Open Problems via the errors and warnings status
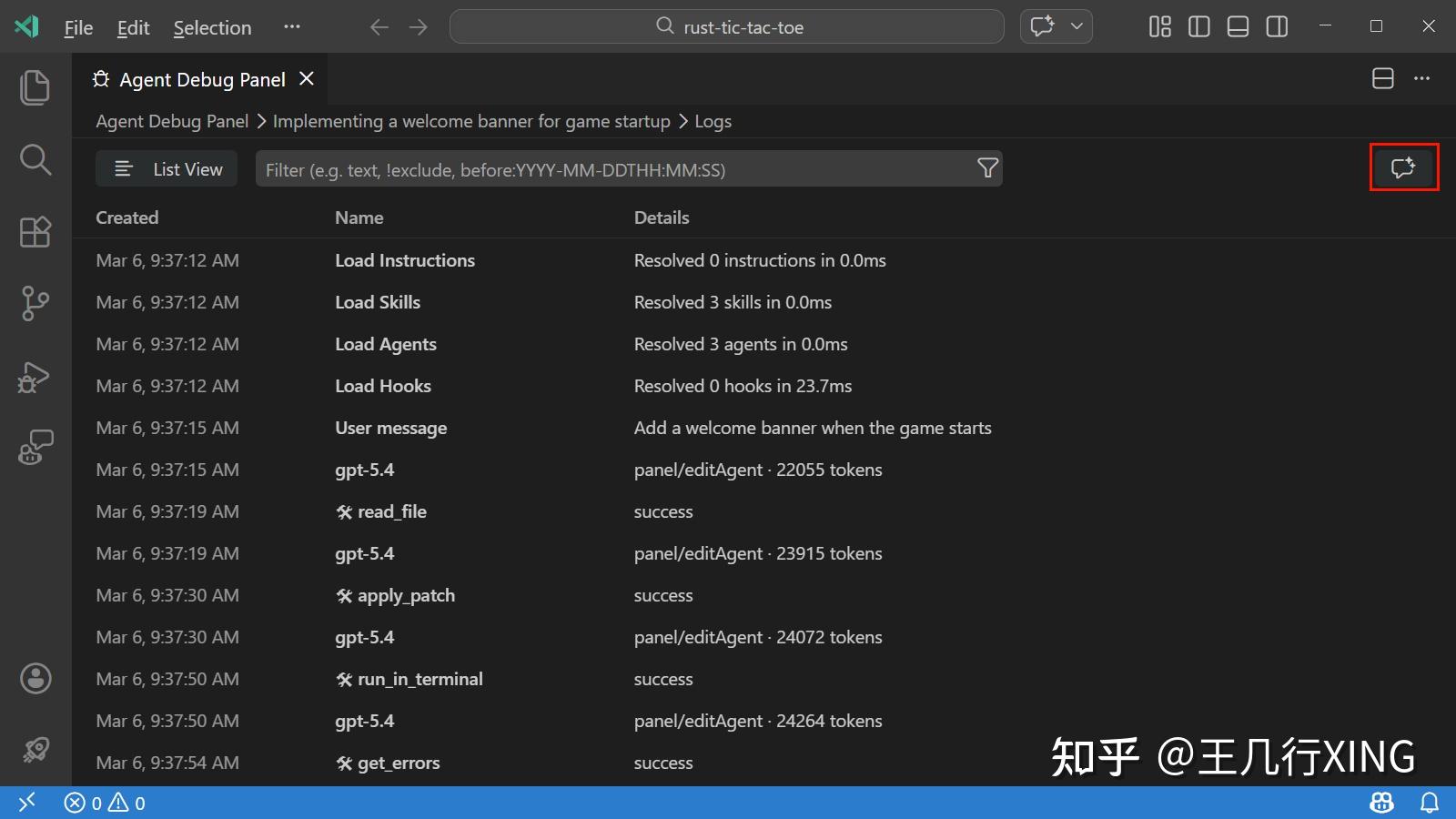1456x819 pixels. [105, 803]
